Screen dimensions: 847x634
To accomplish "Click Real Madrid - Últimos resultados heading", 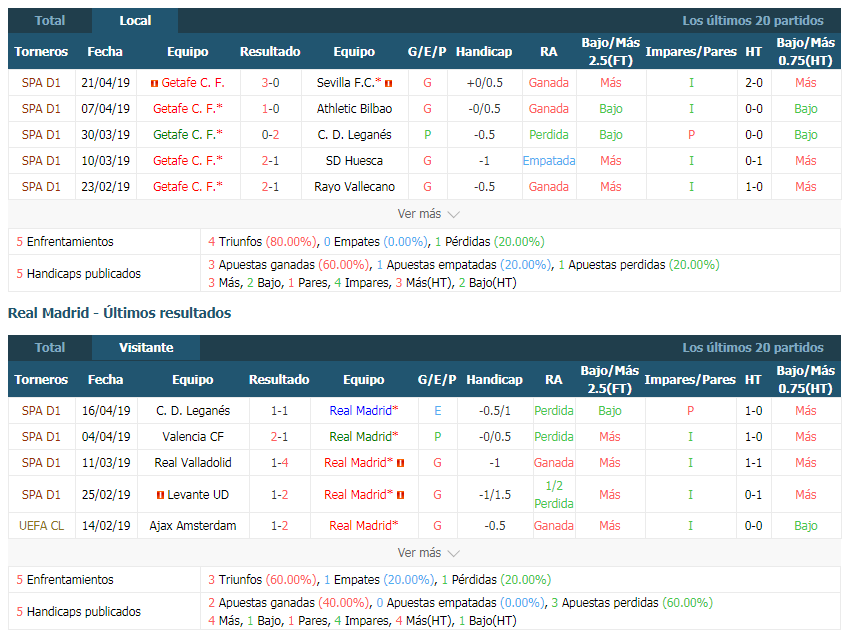I will tap(119, 313).
